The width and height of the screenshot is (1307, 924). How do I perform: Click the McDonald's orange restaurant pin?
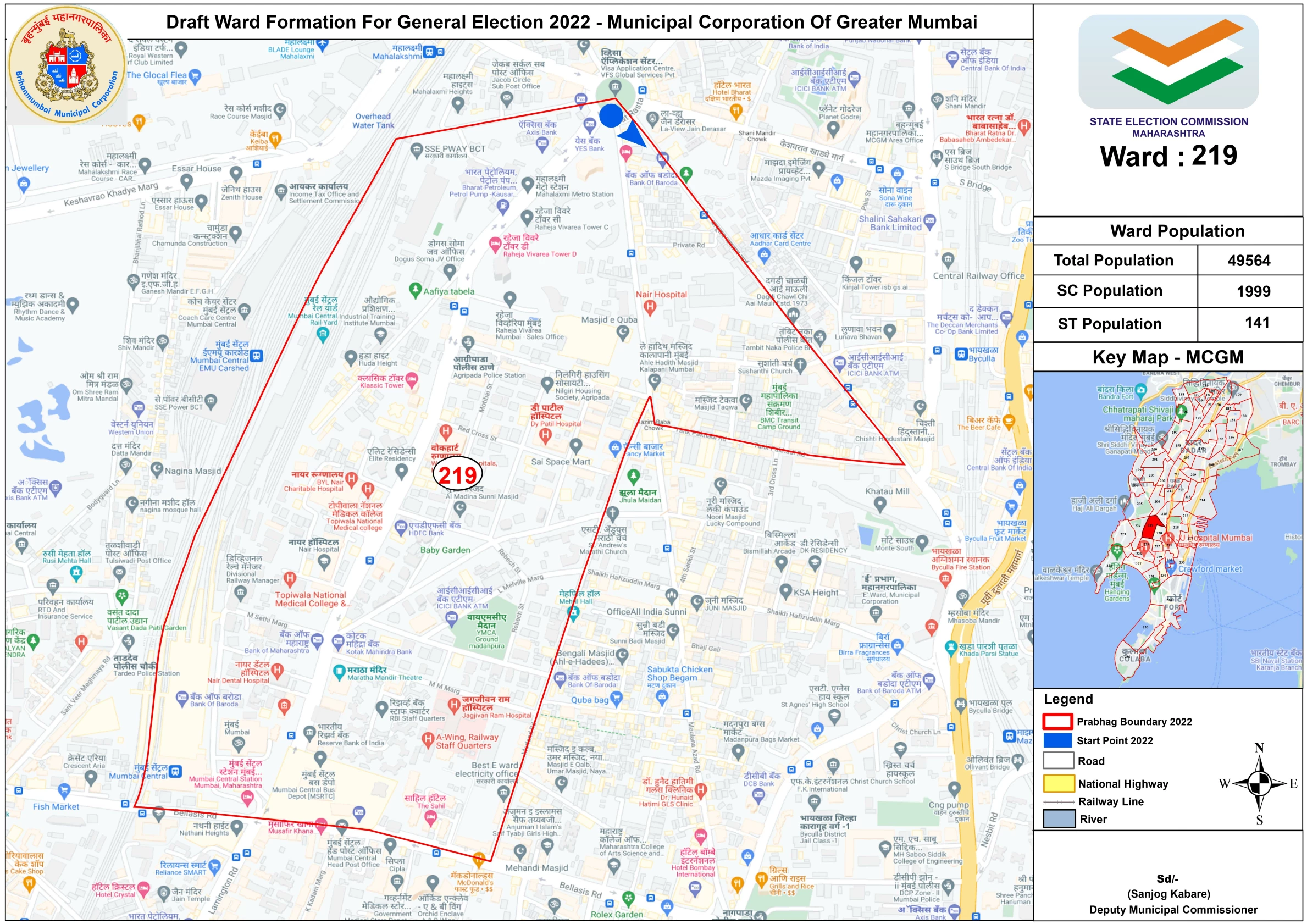tap(479, 858)
